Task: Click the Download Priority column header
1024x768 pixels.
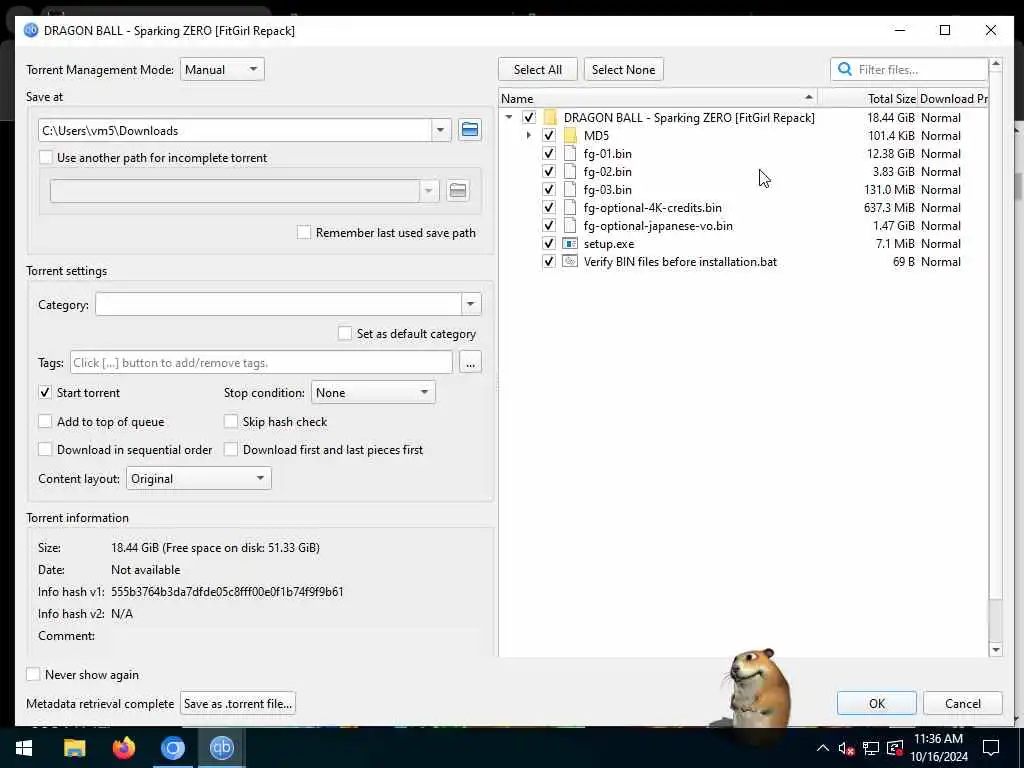Action: coord(953,99)
